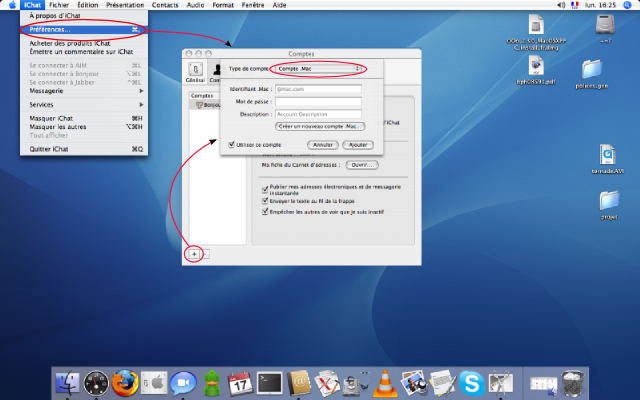Choose Acheter des produits iChat
This screenshot has height=400, width=640.
[84, 43]
